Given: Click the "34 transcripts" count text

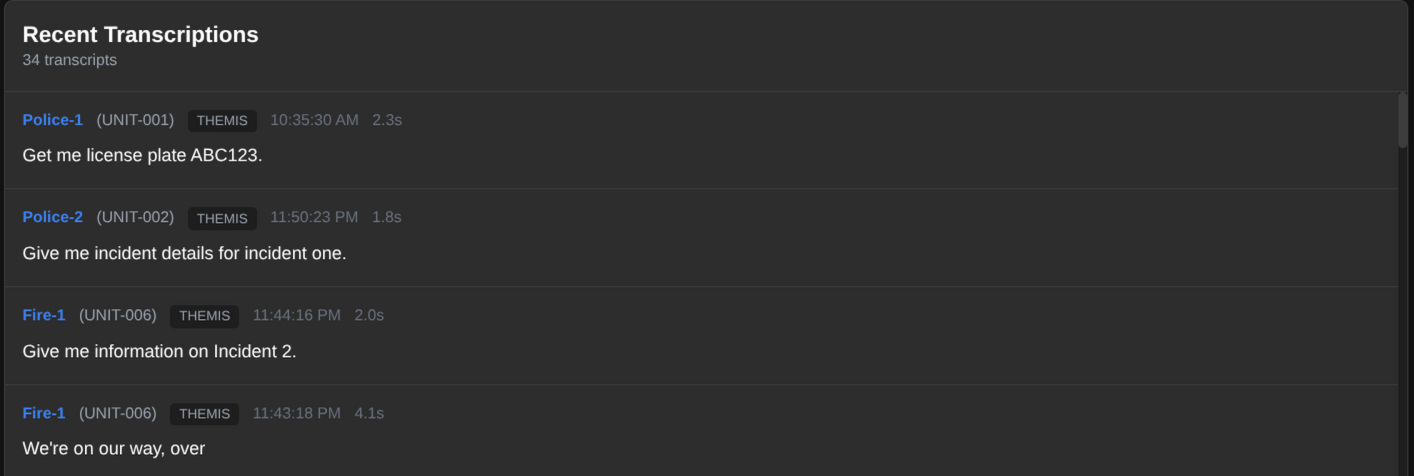Looking at the screenshot, I should (69, 60).
